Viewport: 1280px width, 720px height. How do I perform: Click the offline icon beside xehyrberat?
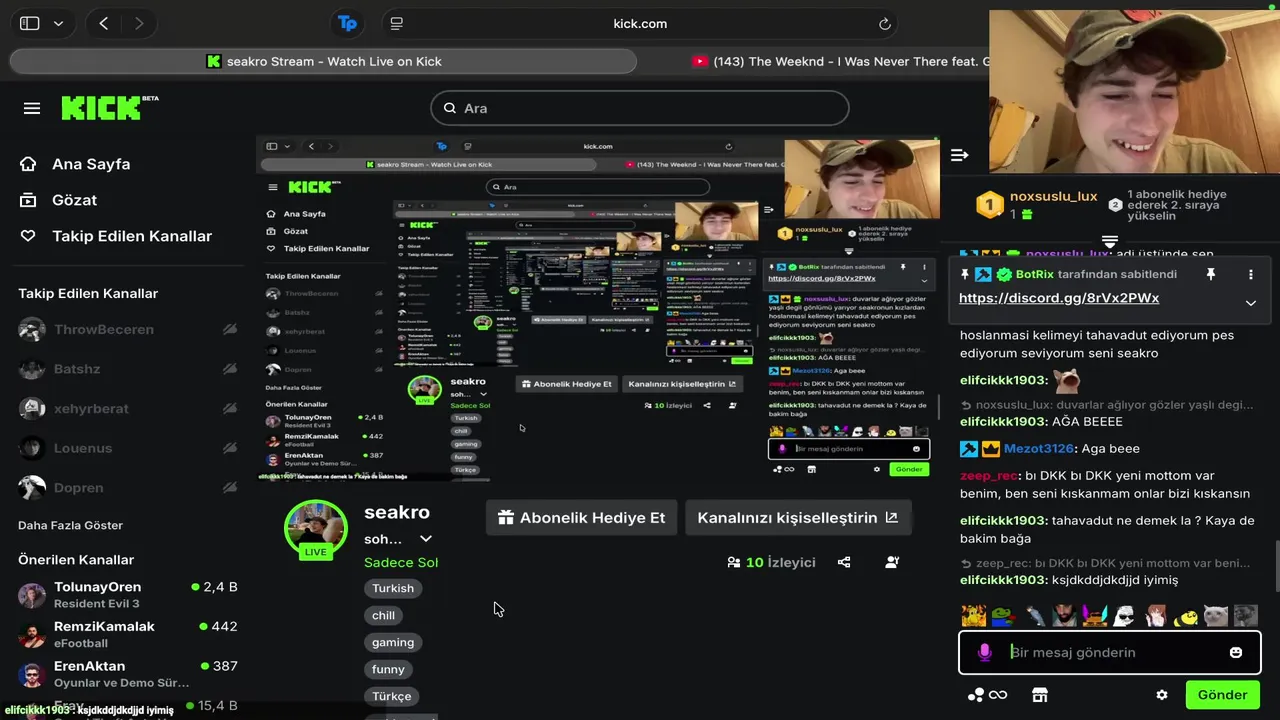coord(230,408)
